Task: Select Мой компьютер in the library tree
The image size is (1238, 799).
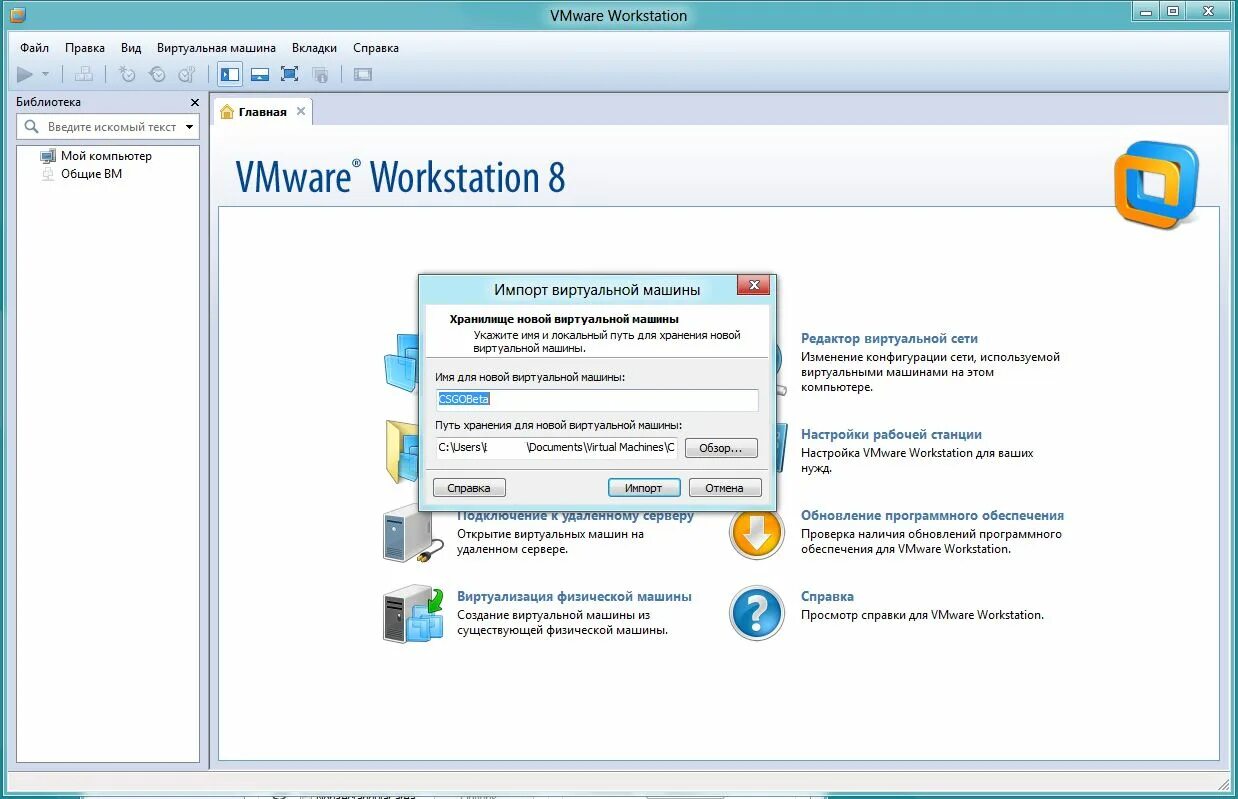Action: click(x=106, y=156)
